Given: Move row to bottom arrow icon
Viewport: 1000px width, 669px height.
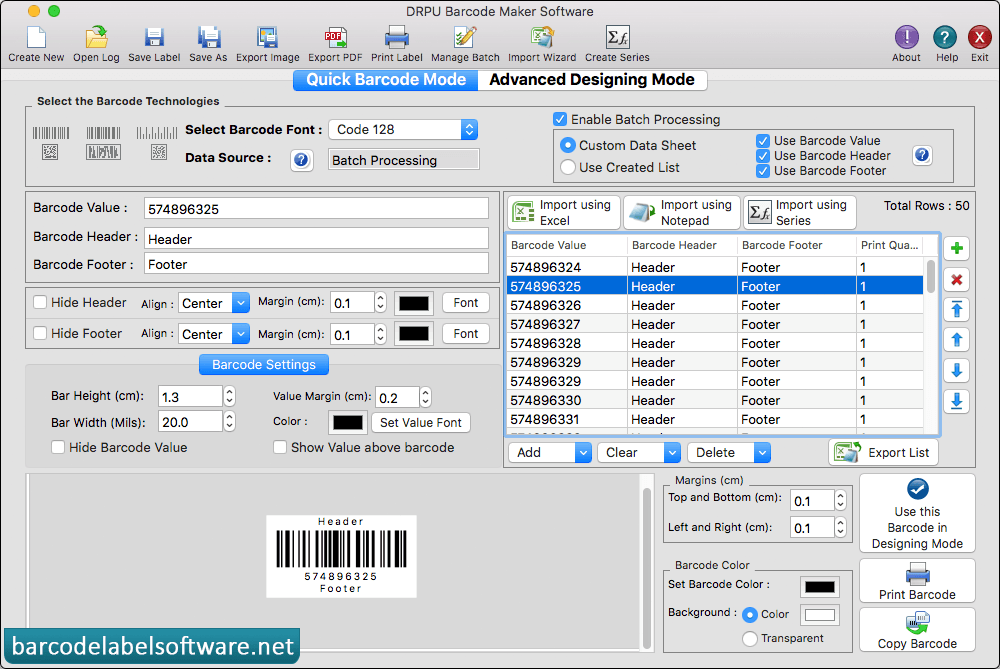Looking at the screenshot, I should (x=957, y=401).
